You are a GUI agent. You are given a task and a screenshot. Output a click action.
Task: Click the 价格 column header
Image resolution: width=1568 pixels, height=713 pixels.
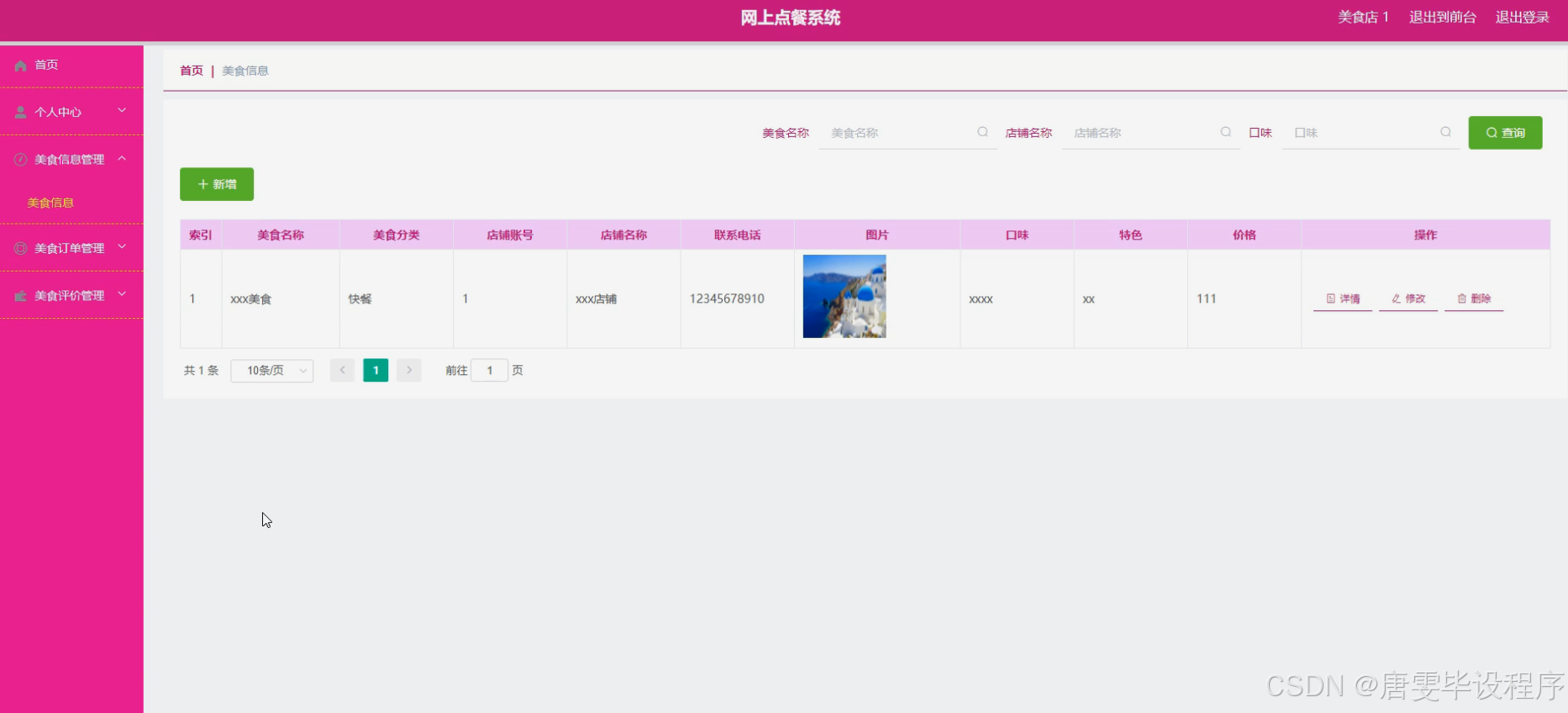pos(1244,235)
